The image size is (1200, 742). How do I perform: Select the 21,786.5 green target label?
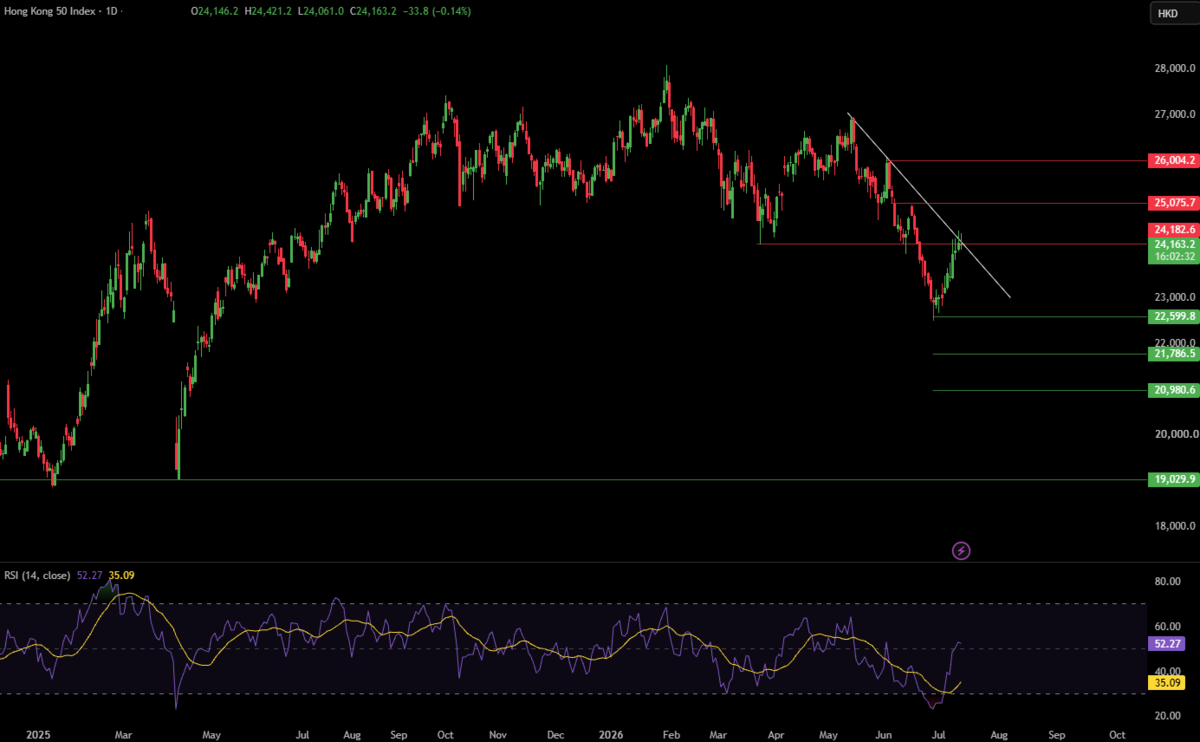pyautogui.click(x=1174, y=353)
